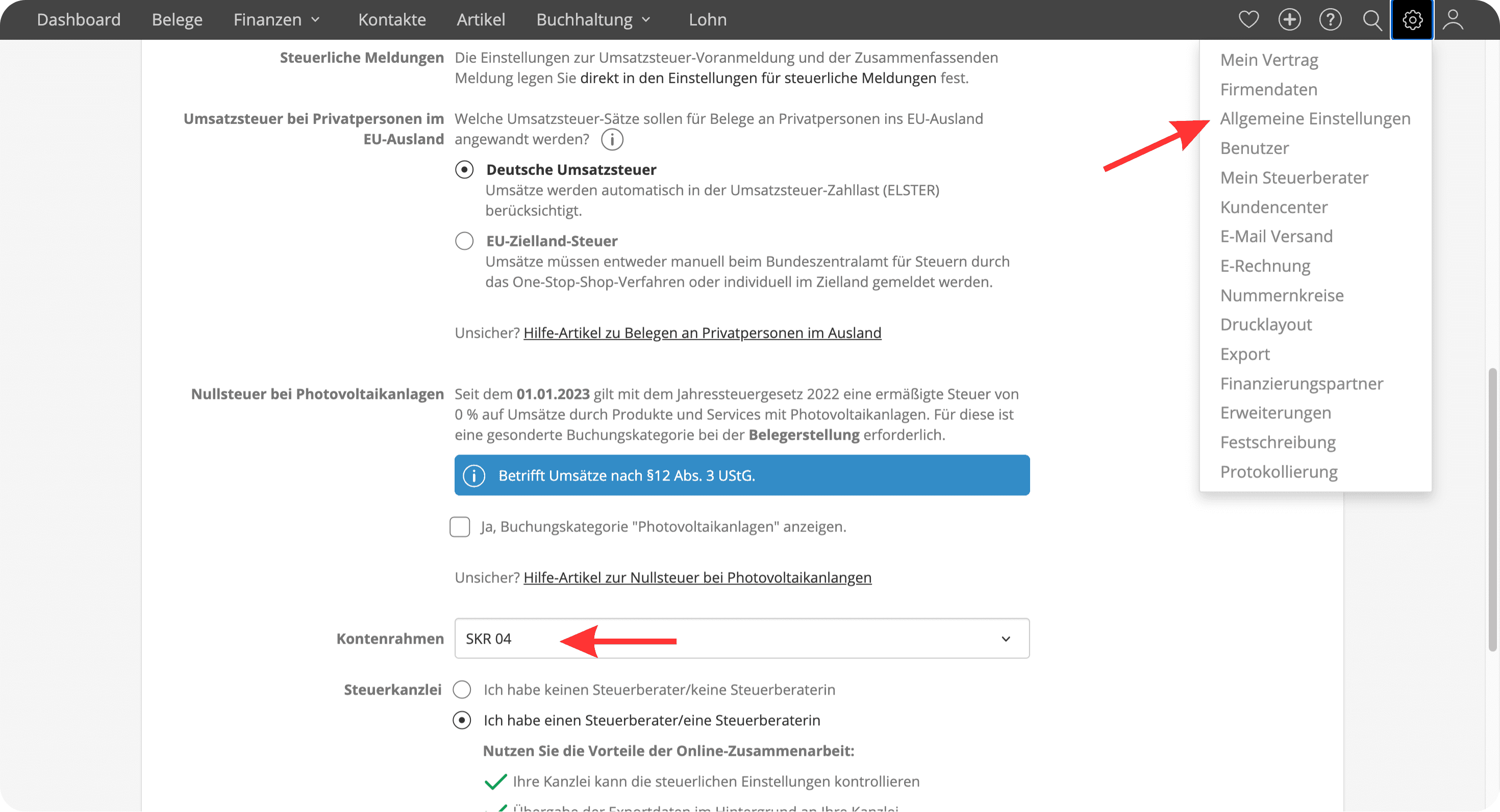Tick the Photovoltaikanlagen Buchungskategorie checkbox

[x=459, y=527]
